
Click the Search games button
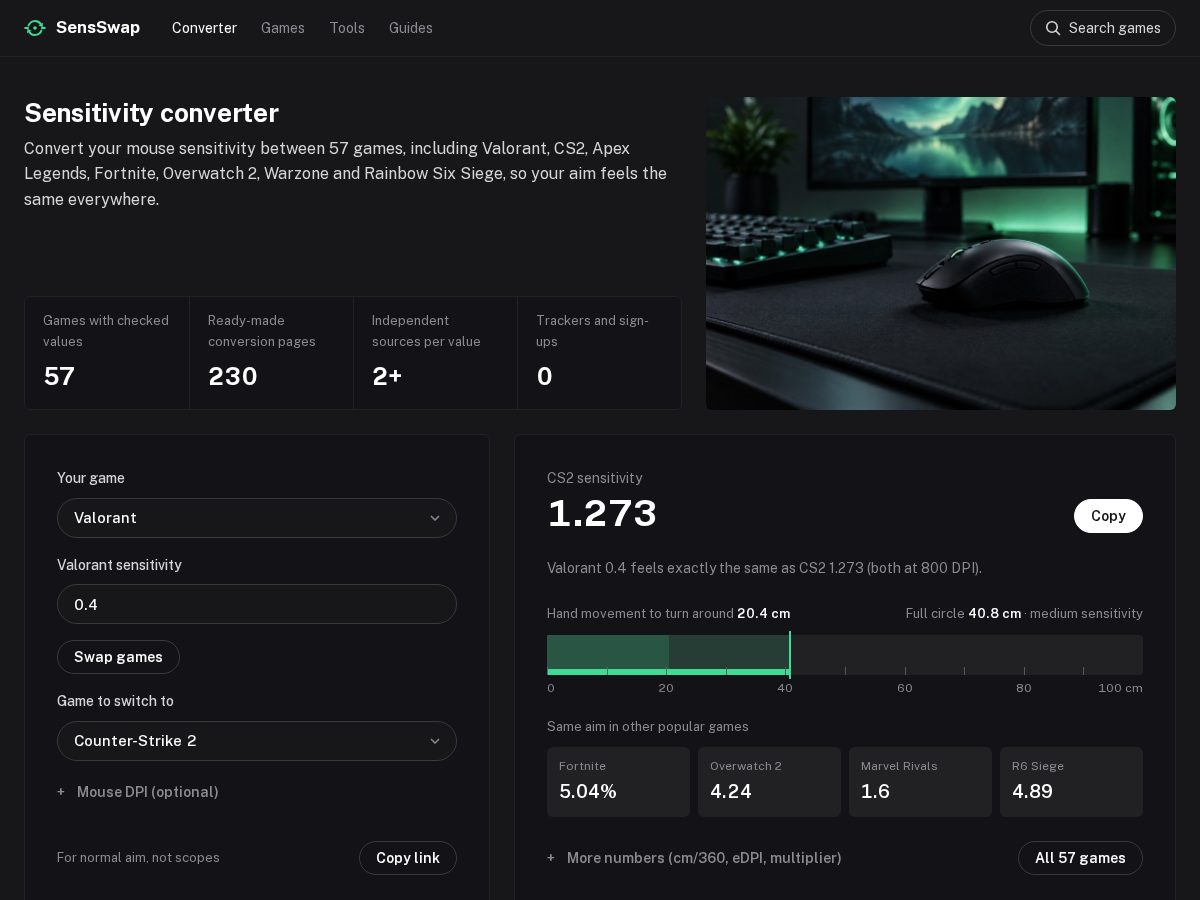click(1103, 28)
